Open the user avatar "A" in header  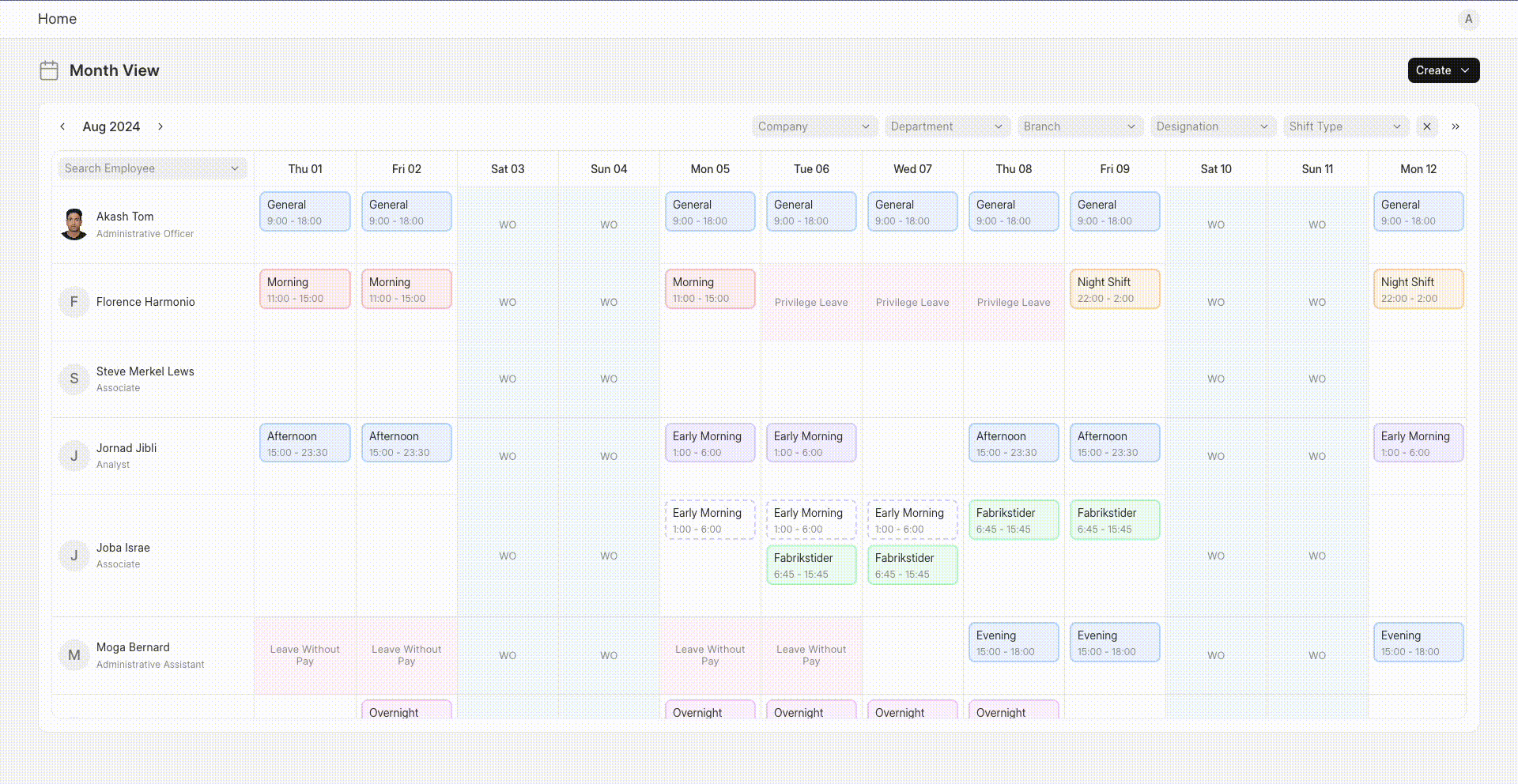[x=1468, y=19]
